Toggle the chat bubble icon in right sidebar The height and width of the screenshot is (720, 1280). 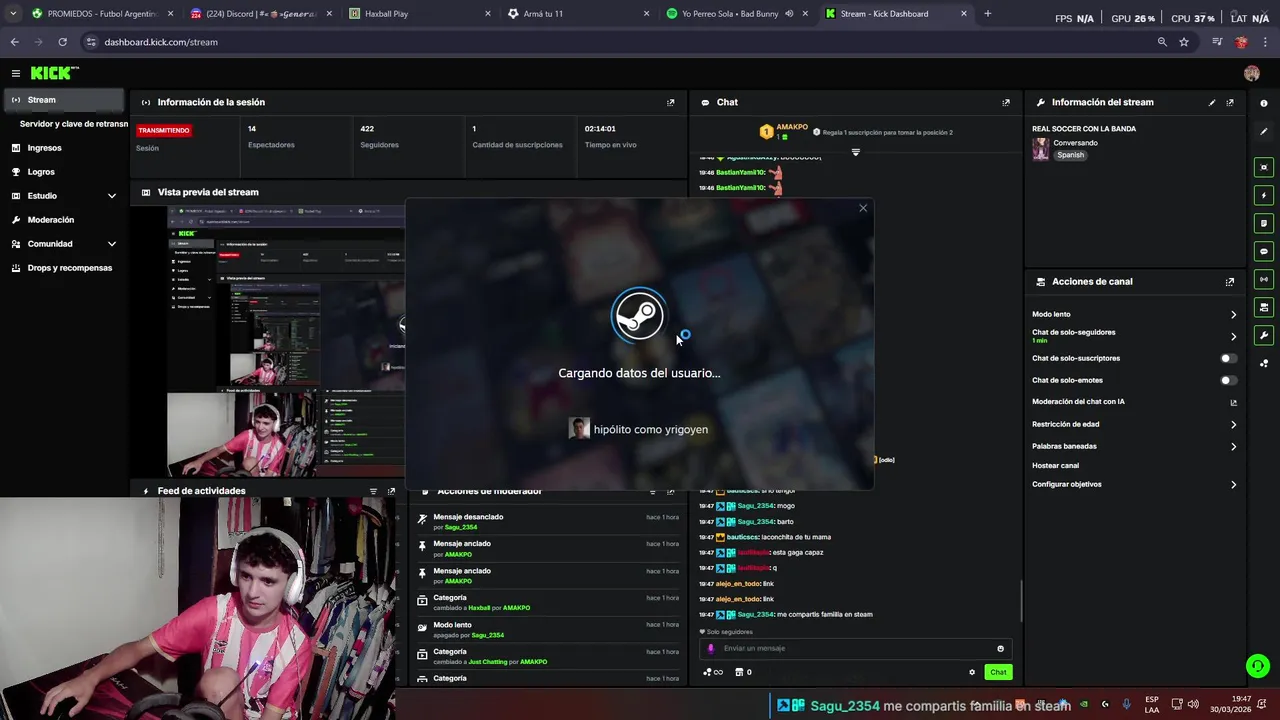[1264, 251]
